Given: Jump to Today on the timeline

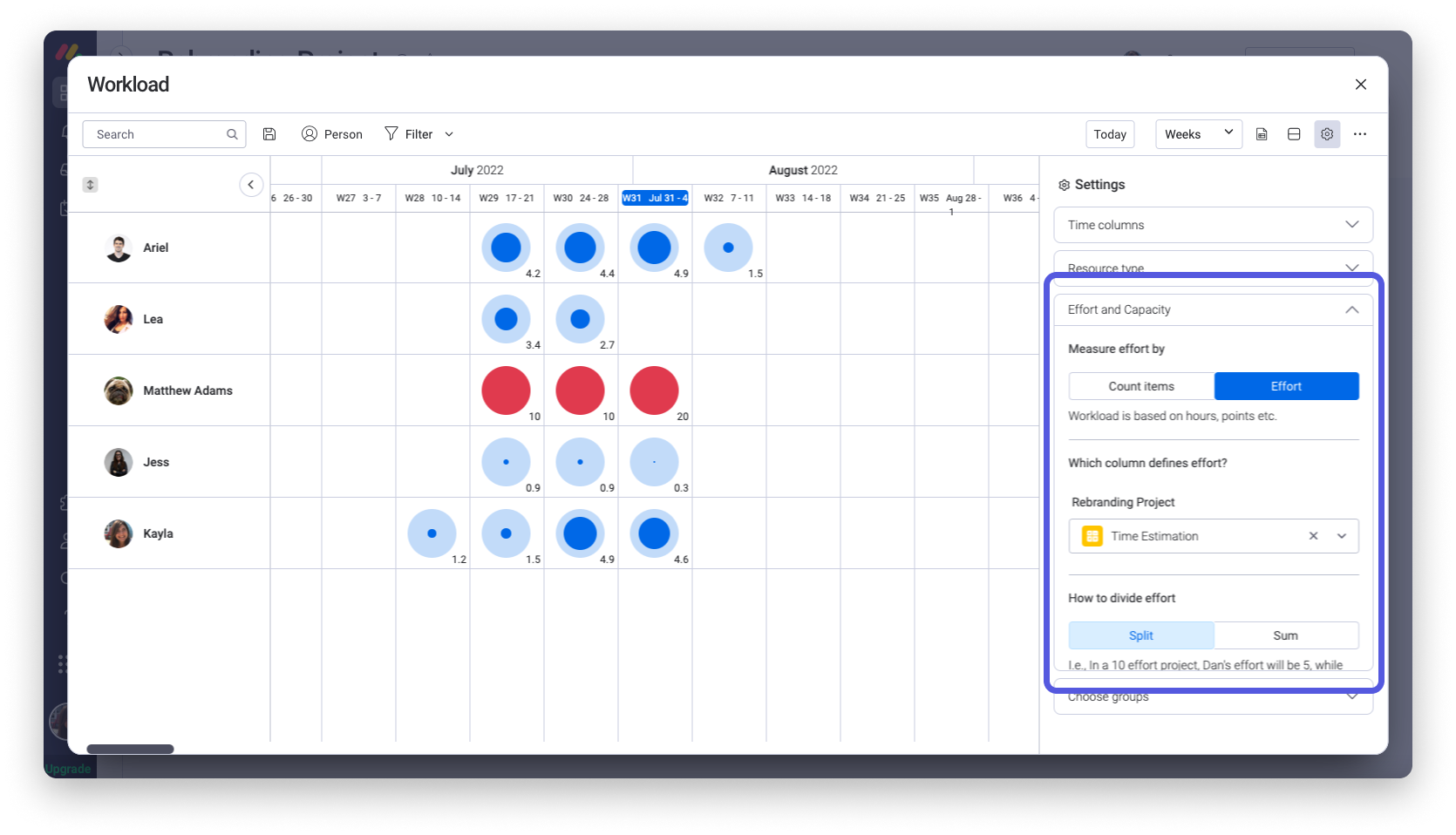Looking at the screenshot, I should click(1110, 134).
